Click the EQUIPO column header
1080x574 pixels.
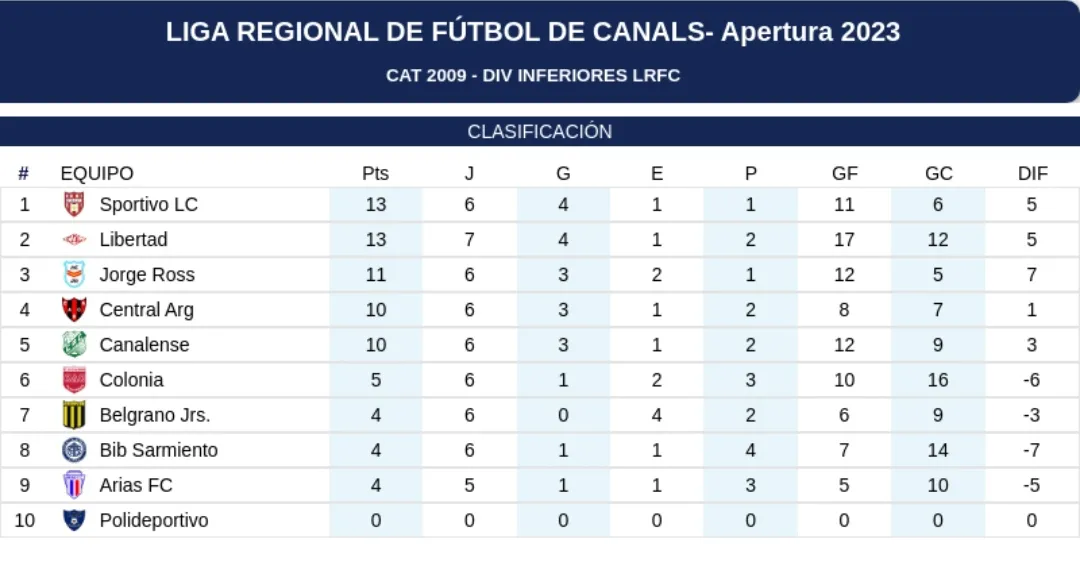click(97, 174)
